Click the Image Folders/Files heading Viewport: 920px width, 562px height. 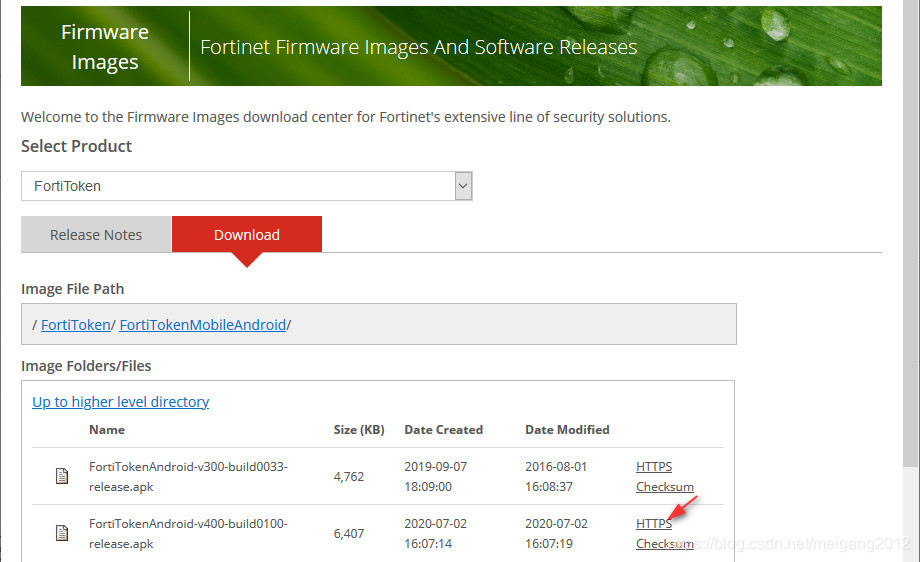click(86, 365)
